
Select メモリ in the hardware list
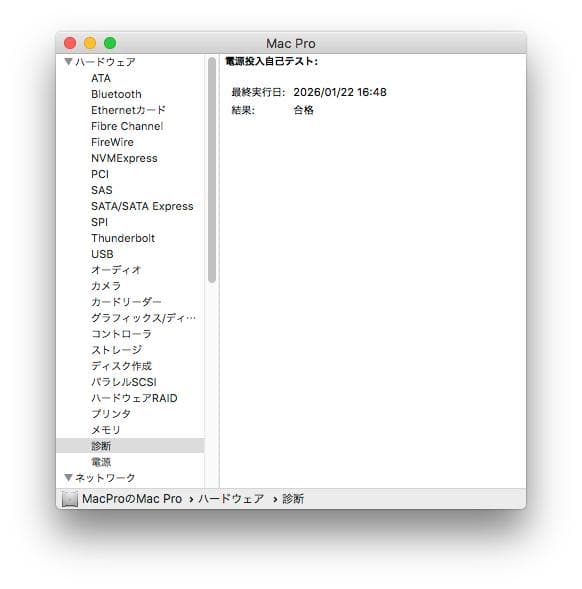[x=106, y=430]
